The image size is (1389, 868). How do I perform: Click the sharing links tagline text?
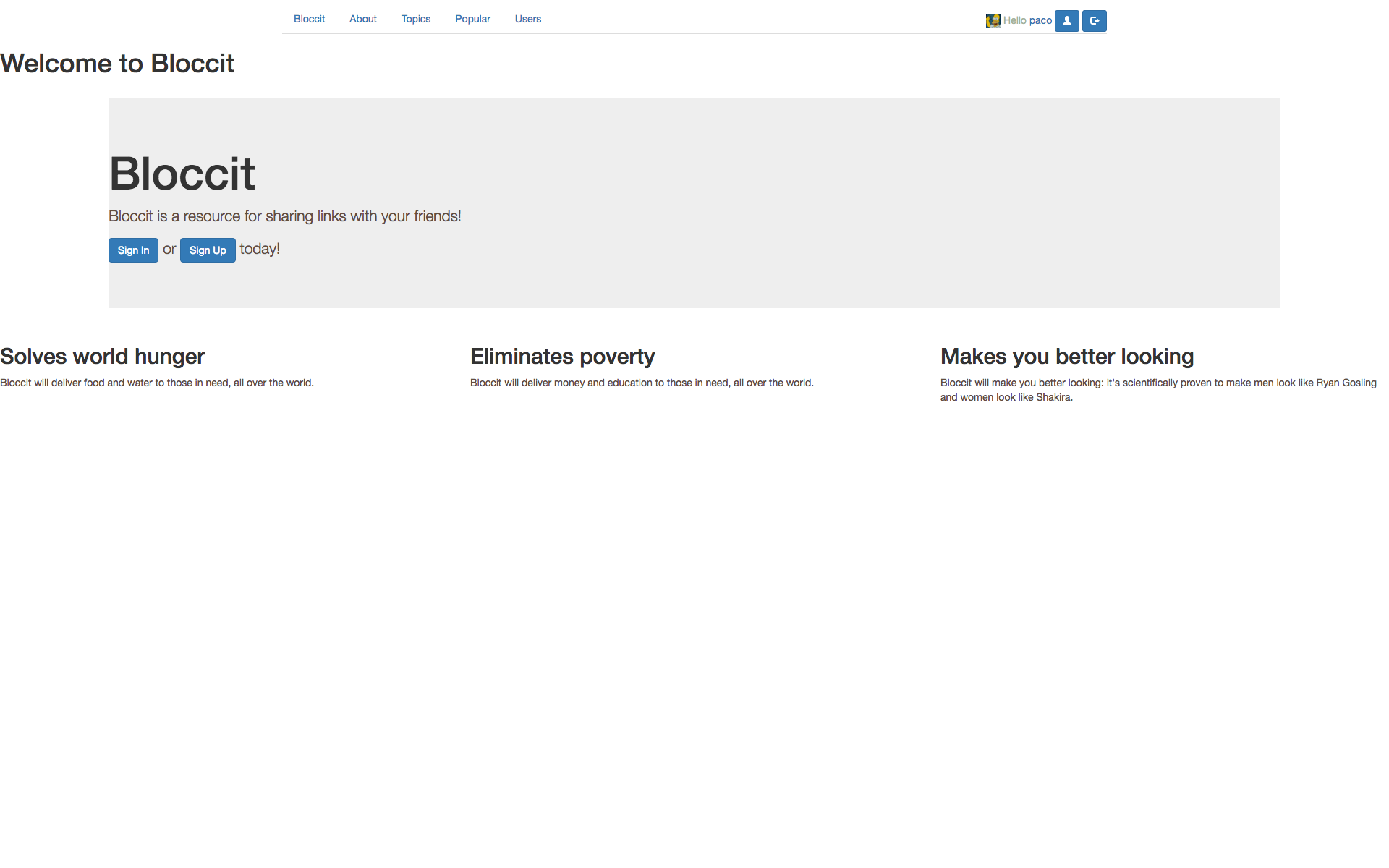coord(284,216)
